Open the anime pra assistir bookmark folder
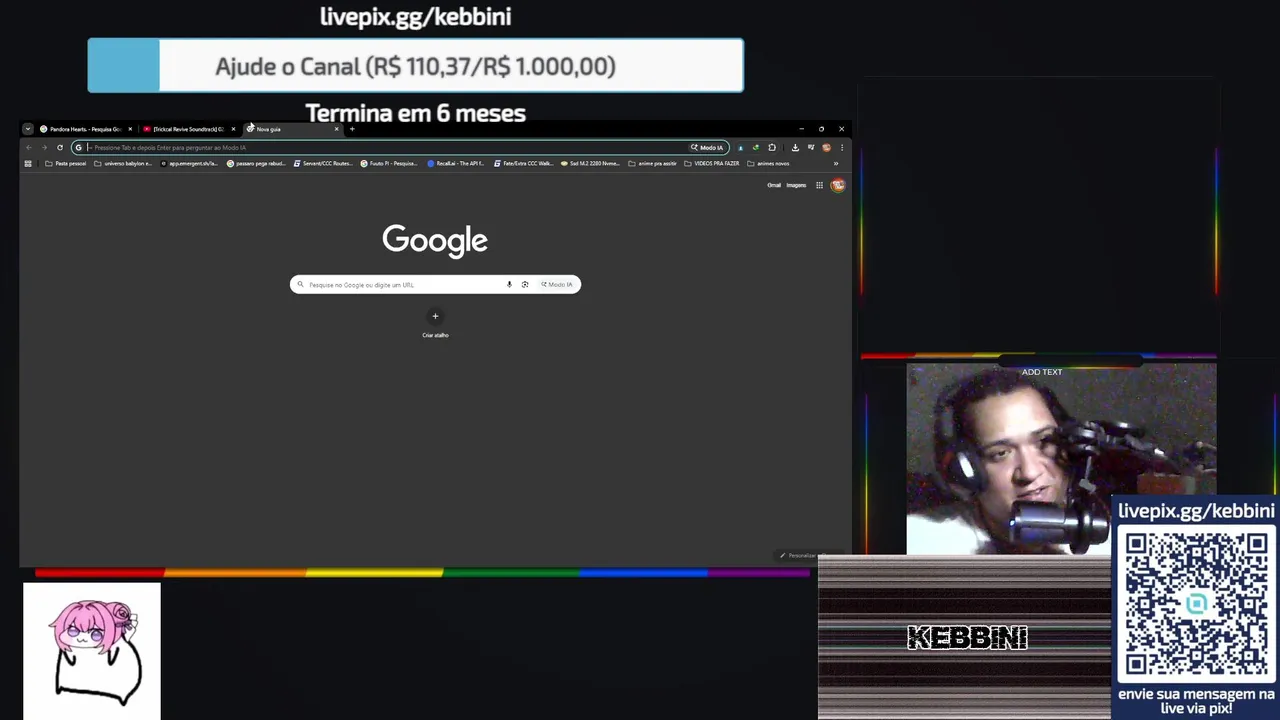Screen dimensions: 1280x720 pos(653,163)
